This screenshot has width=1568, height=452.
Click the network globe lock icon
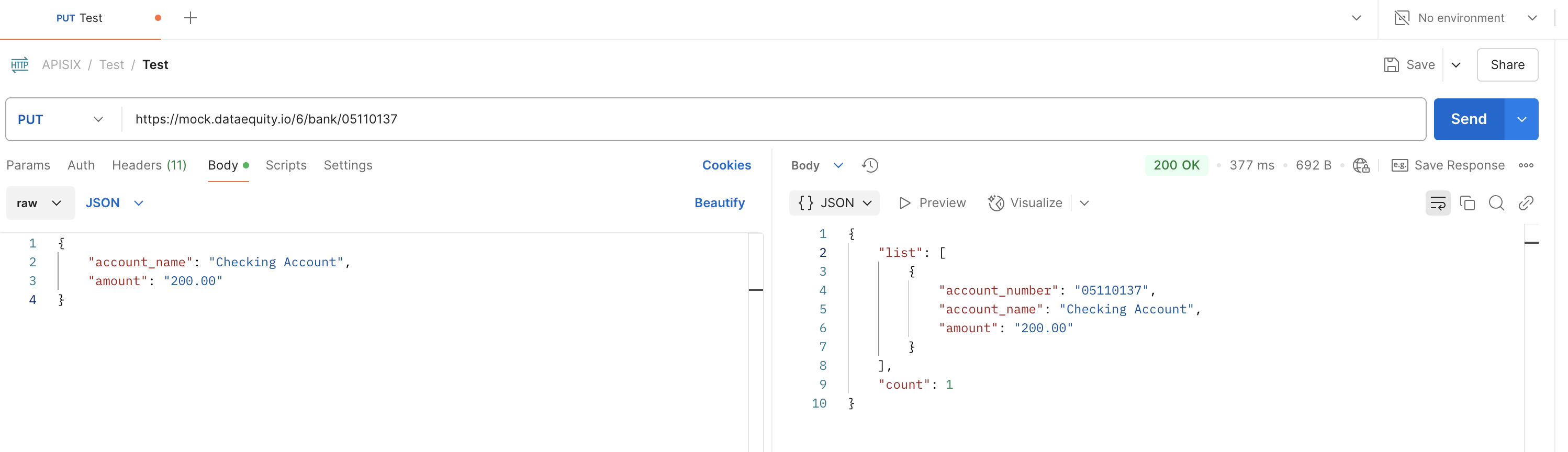(x=1361, y=165)
